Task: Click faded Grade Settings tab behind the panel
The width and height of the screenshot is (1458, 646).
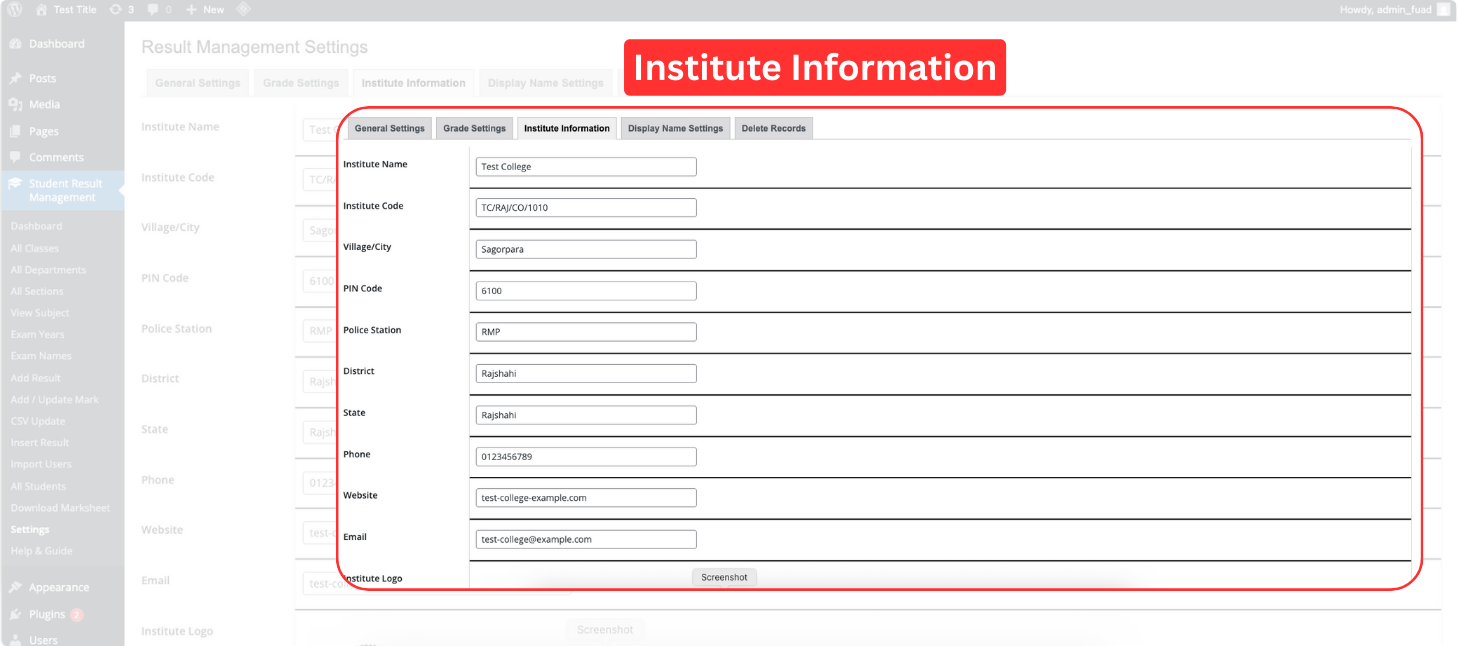Action: 301,83
